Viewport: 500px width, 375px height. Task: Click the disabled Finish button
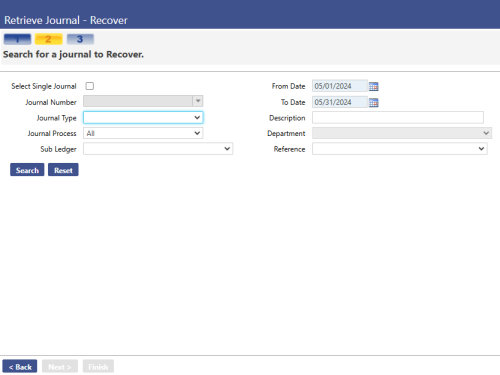[98, 366]
